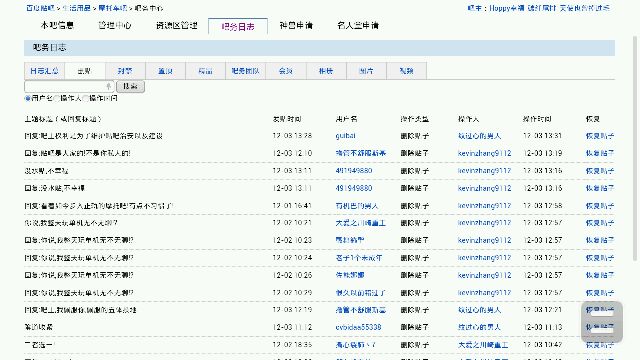Open the username link for the 12-02 10:23 post

click(350, 240)
